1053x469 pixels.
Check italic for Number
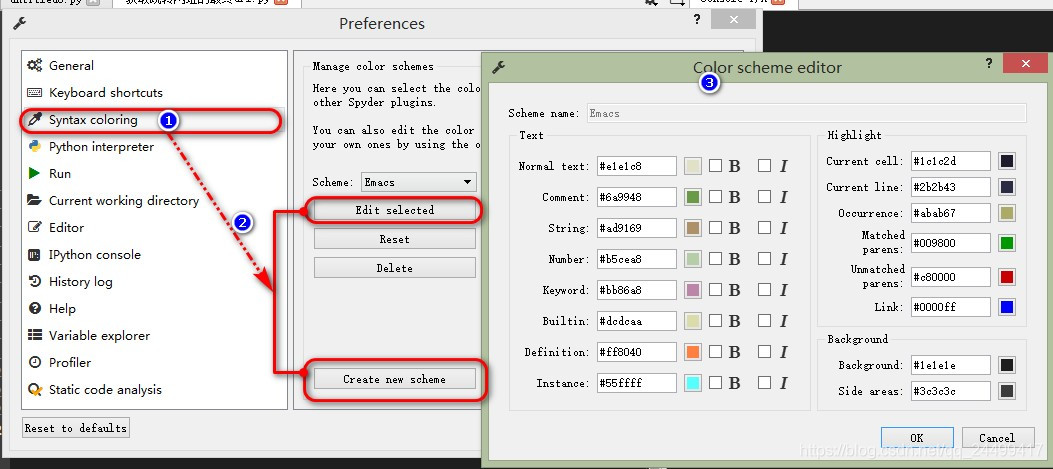pos(764,259)
